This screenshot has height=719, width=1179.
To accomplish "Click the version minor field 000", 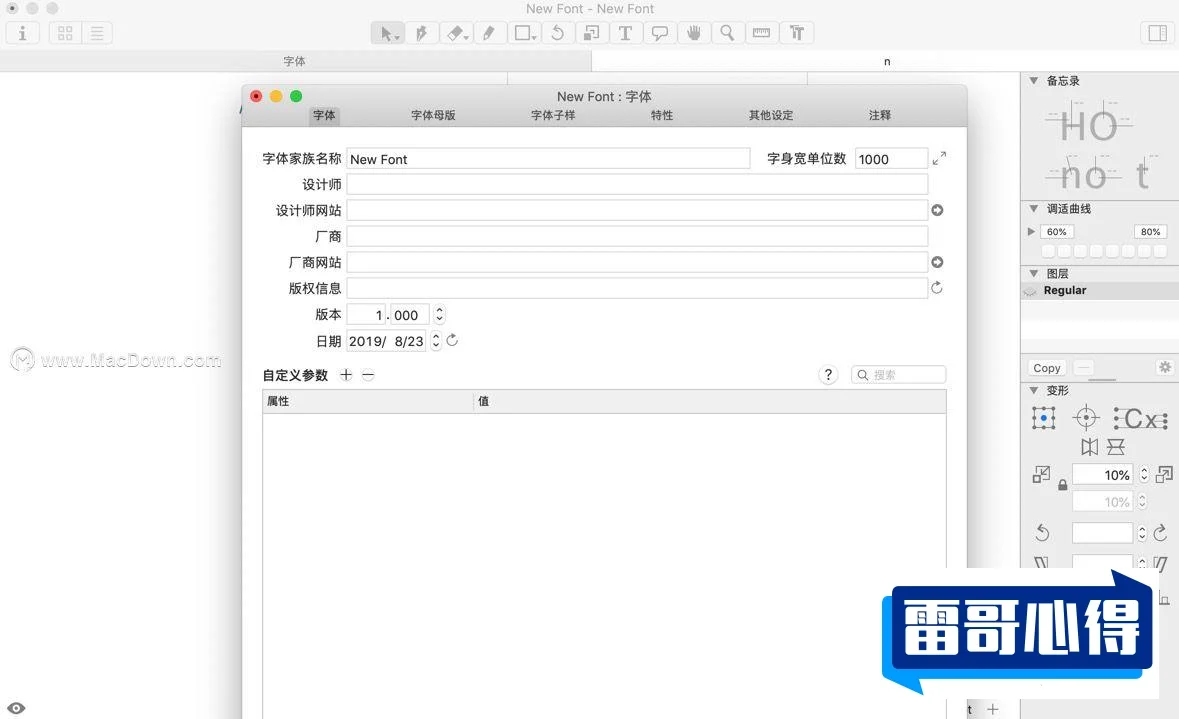I will tap(409, 315).
